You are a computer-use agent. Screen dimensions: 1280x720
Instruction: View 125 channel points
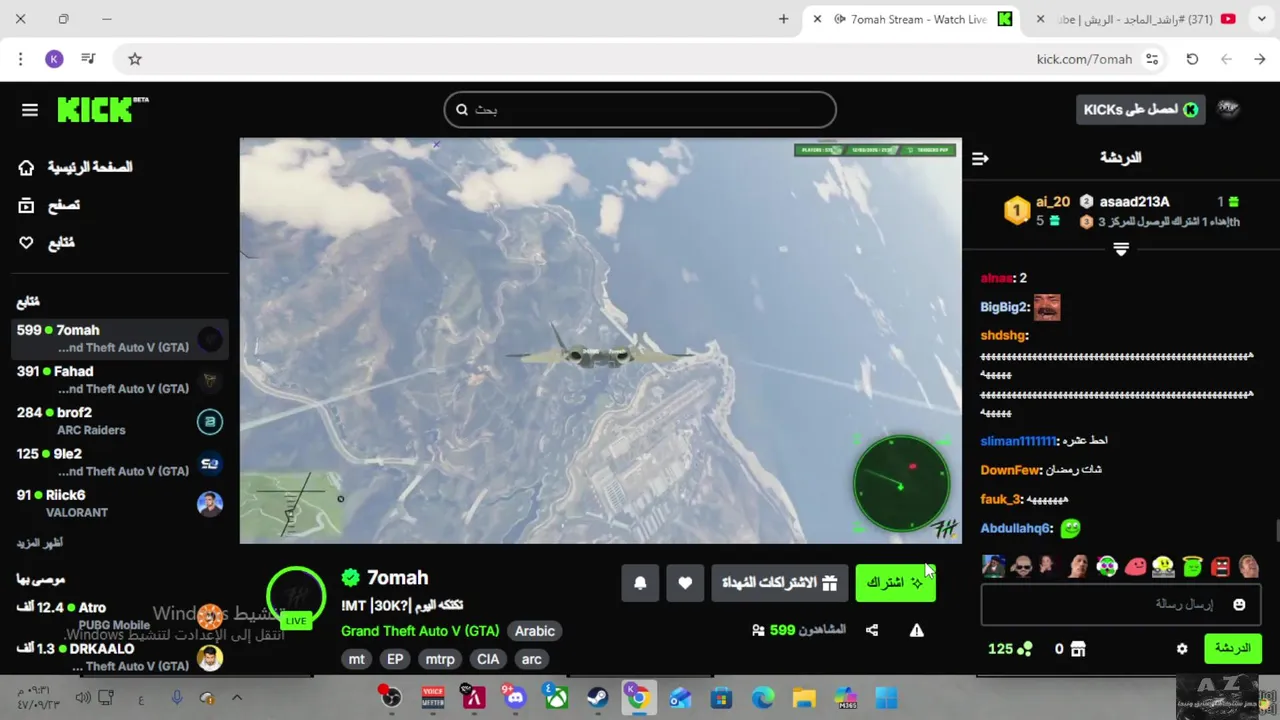point(1010,649)
